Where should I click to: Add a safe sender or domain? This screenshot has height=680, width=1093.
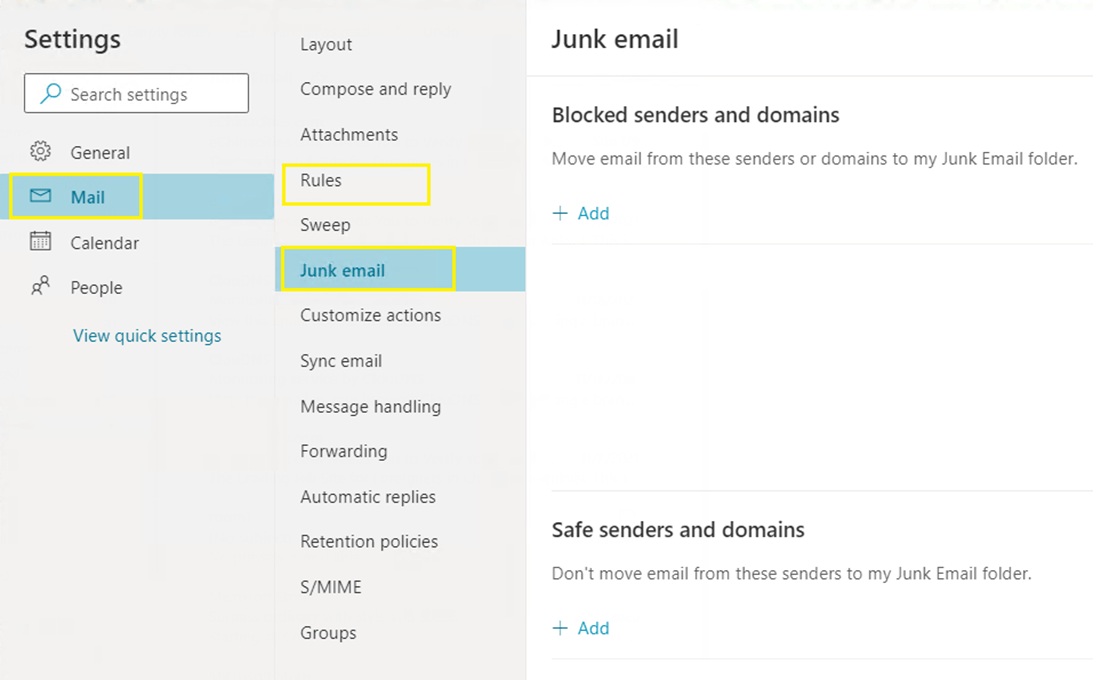[581, 628]
